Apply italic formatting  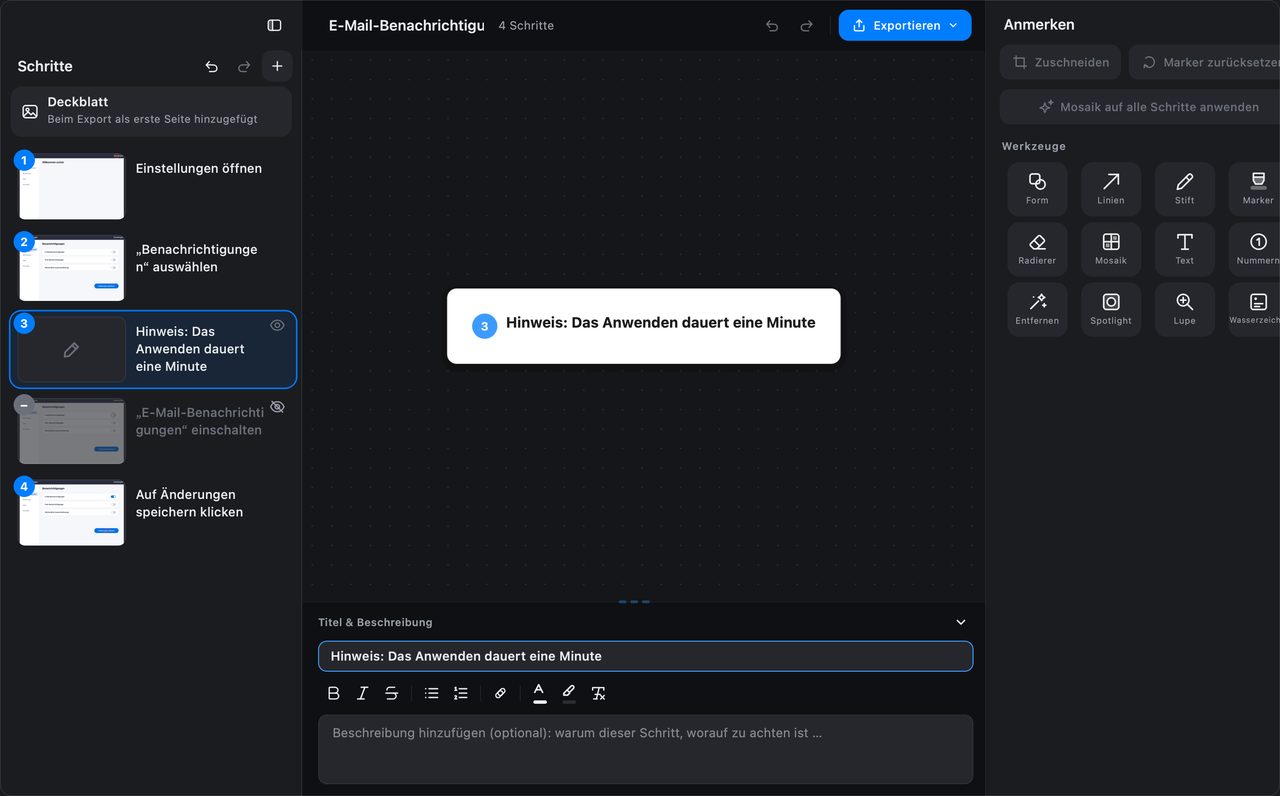(x=362, y=693)
